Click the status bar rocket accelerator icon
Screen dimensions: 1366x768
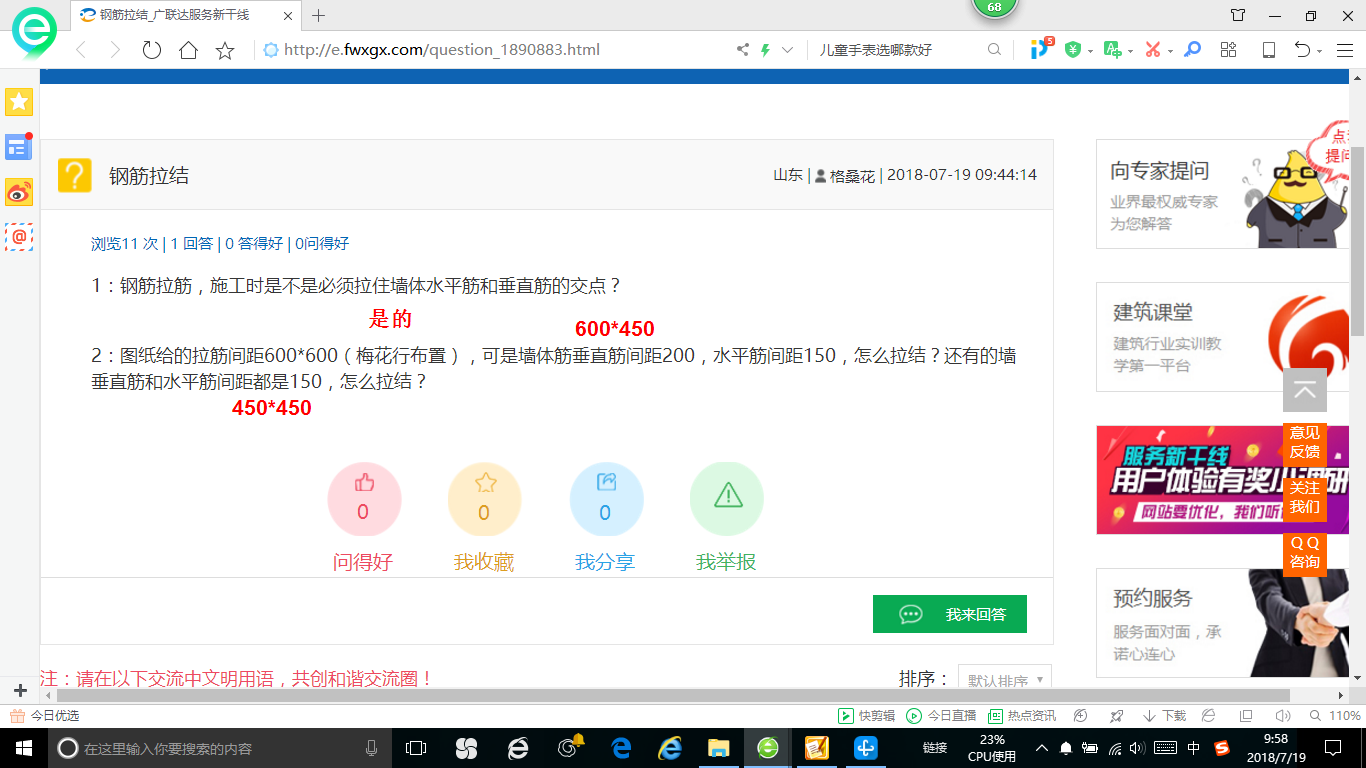tap(1117, 716)
